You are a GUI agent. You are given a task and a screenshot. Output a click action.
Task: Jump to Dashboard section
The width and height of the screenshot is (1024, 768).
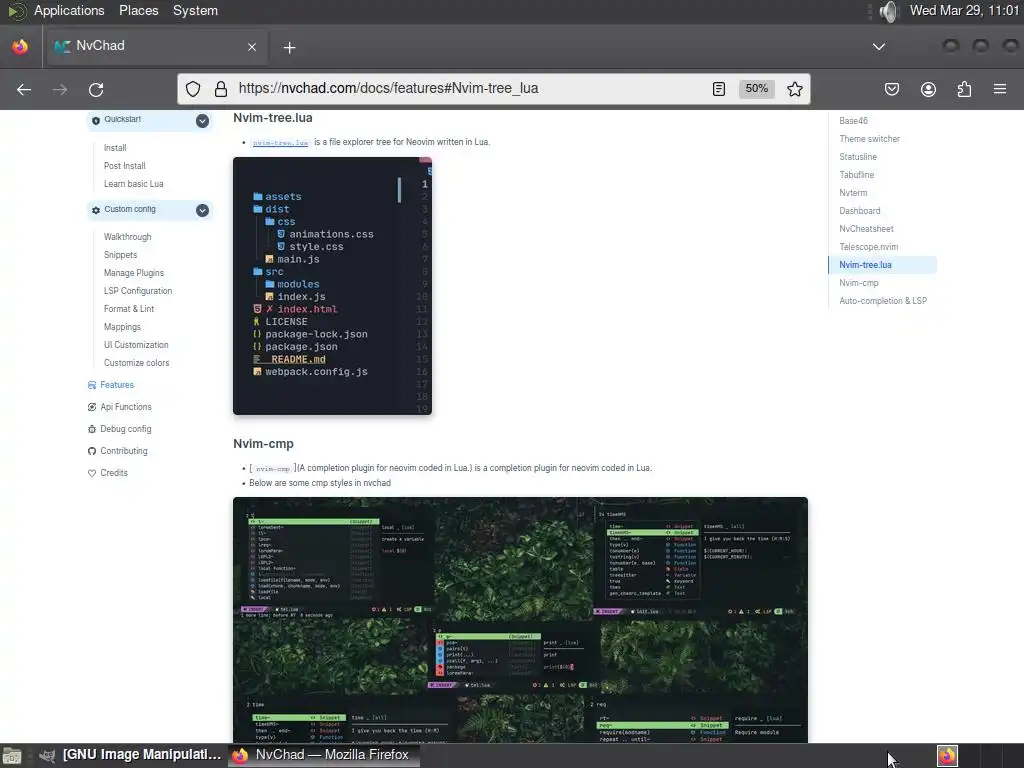[859, 211]
